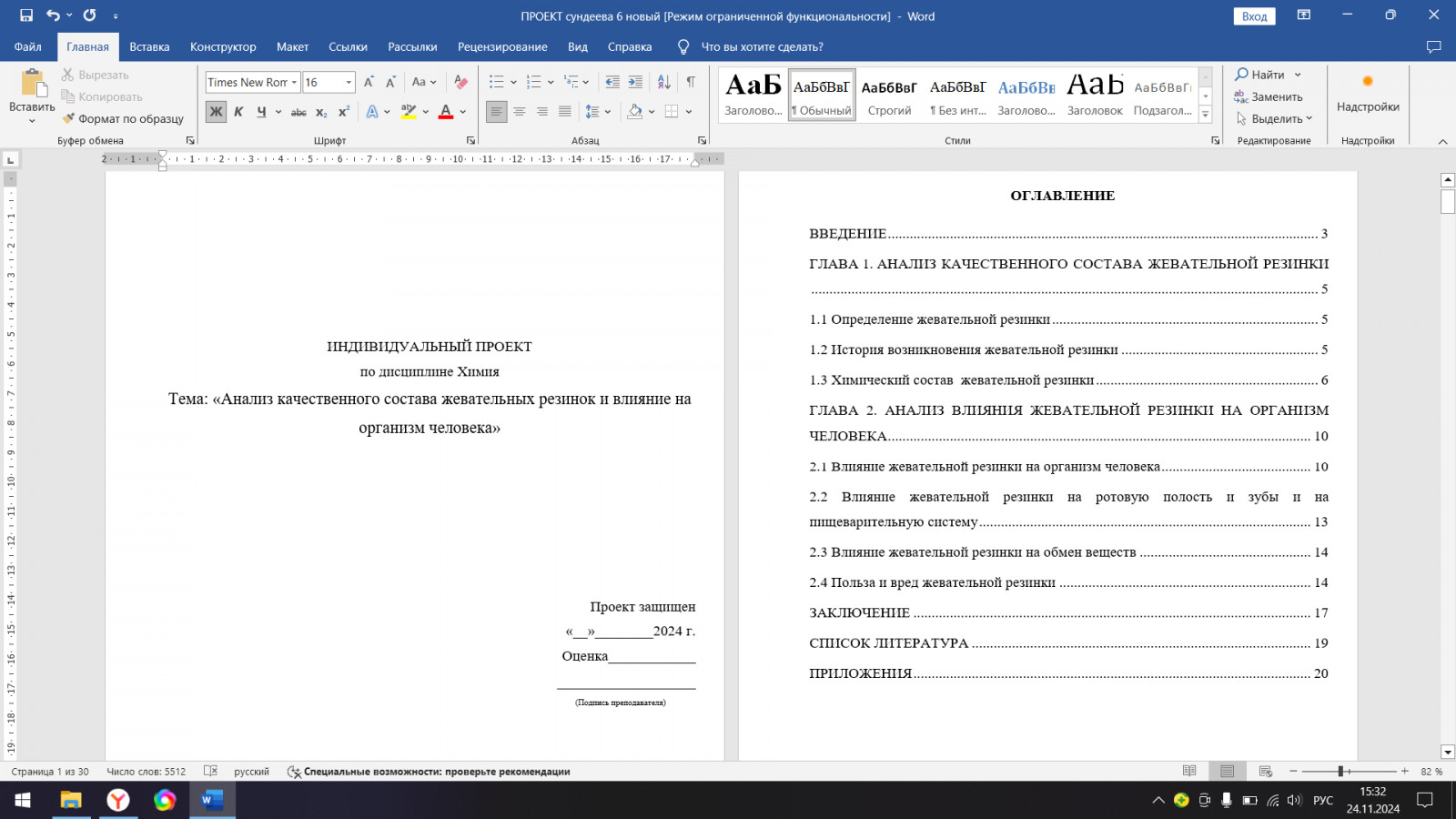
Task: Switch to the Конструктор tab
Action: [x=223, y=46]
